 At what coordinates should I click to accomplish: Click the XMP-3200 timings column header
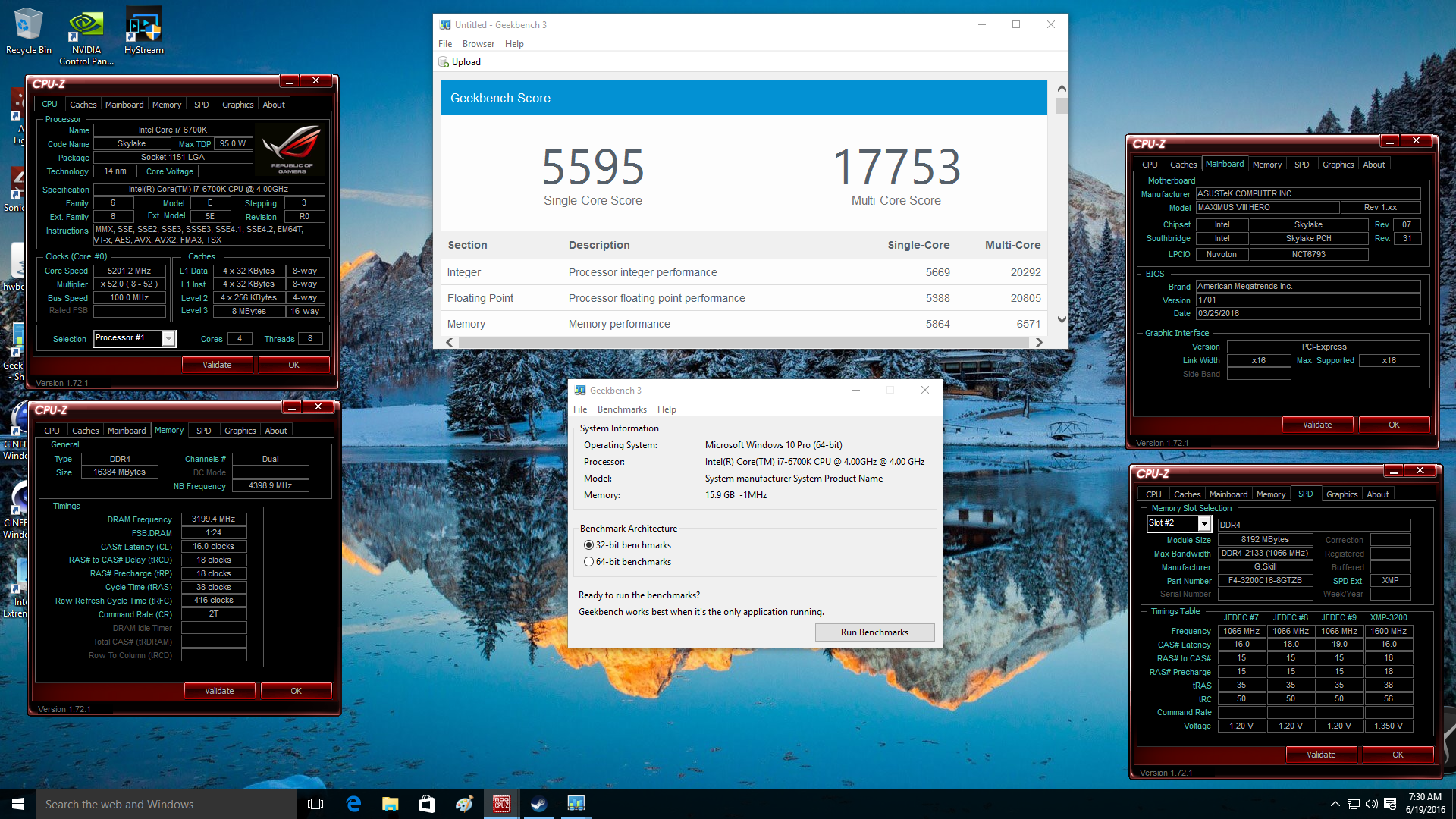click(x=1389, y=618)
